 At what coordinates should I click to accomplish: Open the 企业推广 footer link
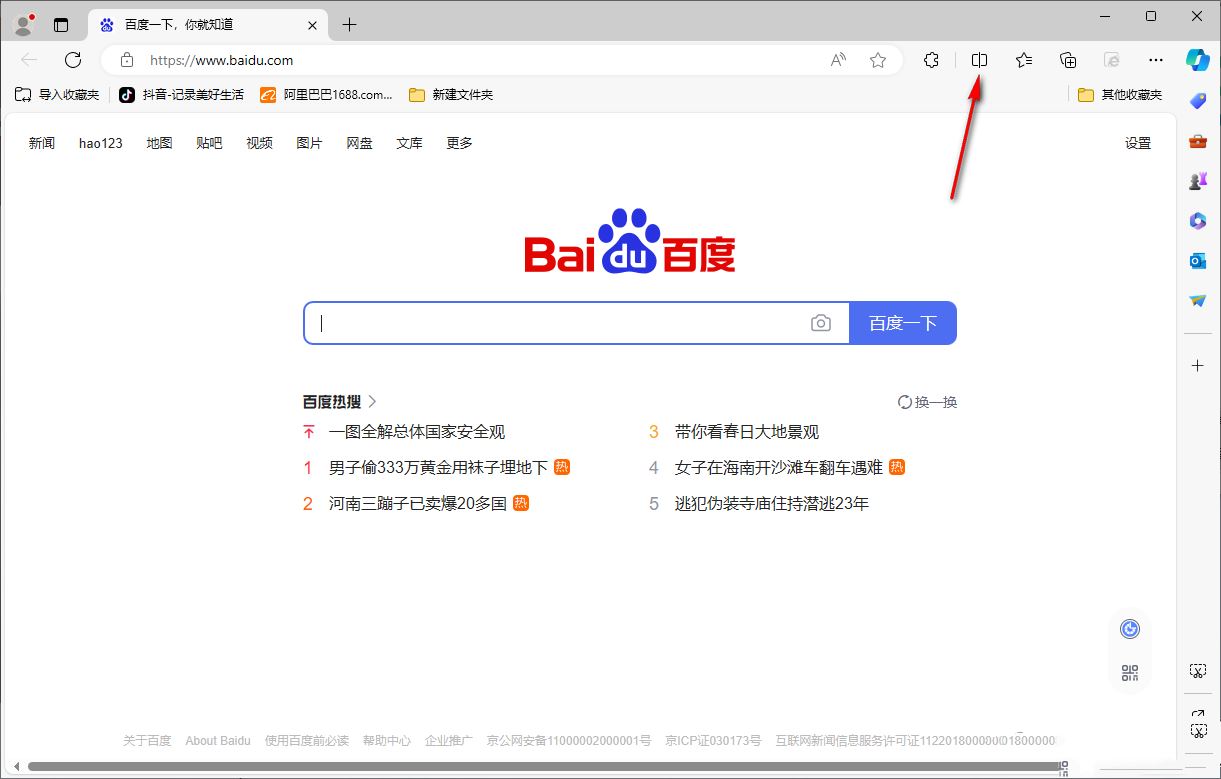(x=449, y=741)
